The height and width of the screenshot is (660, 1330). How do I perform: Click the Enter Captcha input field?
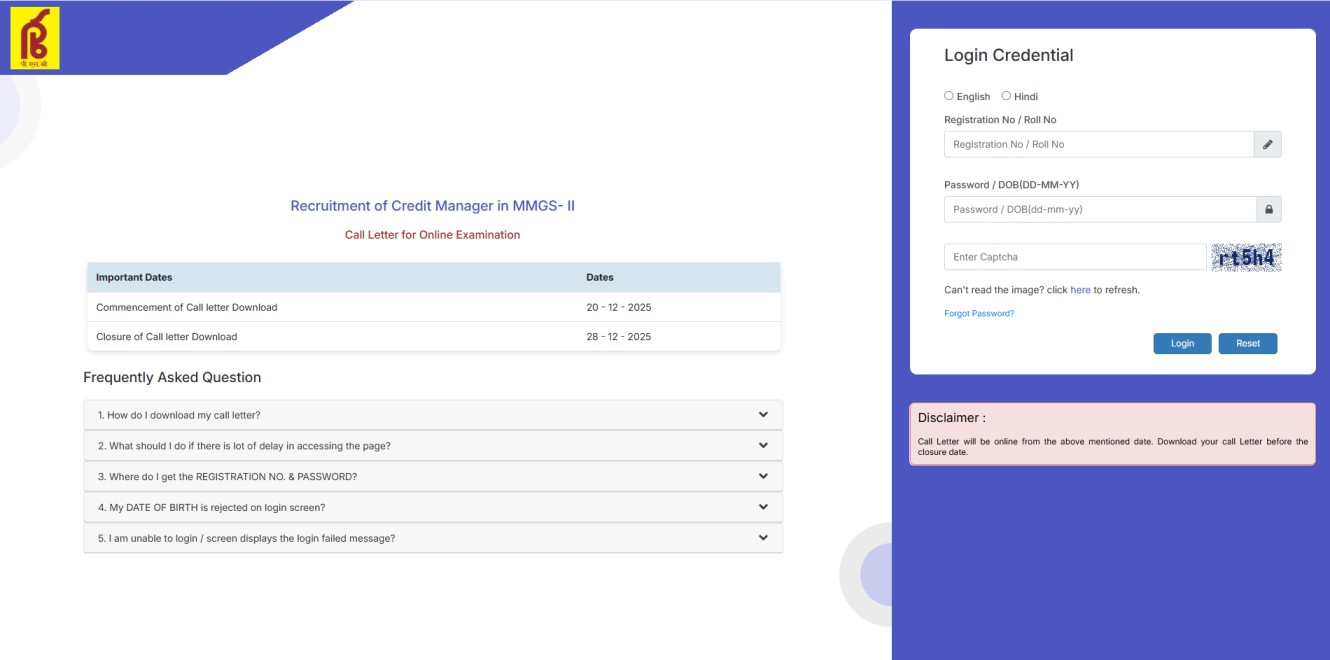[1075, 257]
